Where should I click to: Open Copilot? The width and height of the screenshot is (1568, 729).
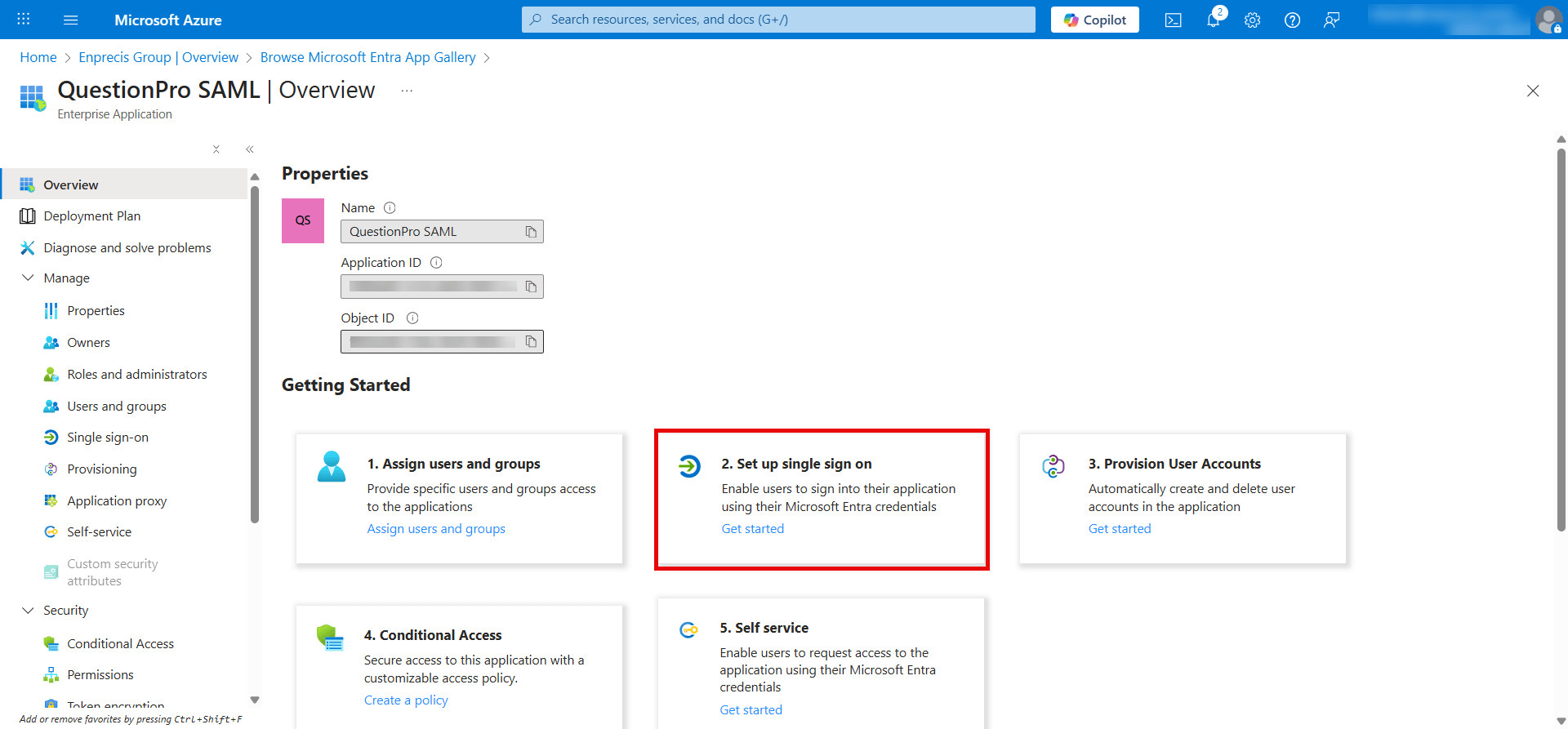[1094, 20]
